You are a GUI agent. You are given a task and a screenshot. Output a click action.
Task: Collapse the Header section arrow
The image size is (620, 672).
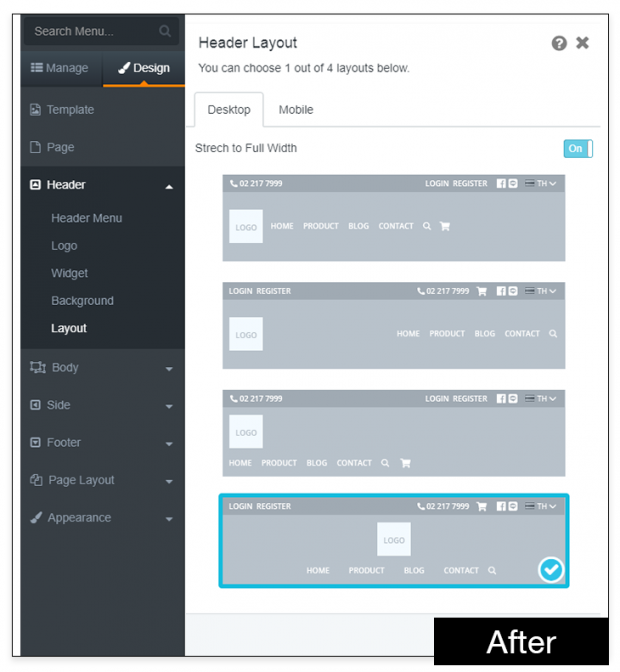click(169, 186)
